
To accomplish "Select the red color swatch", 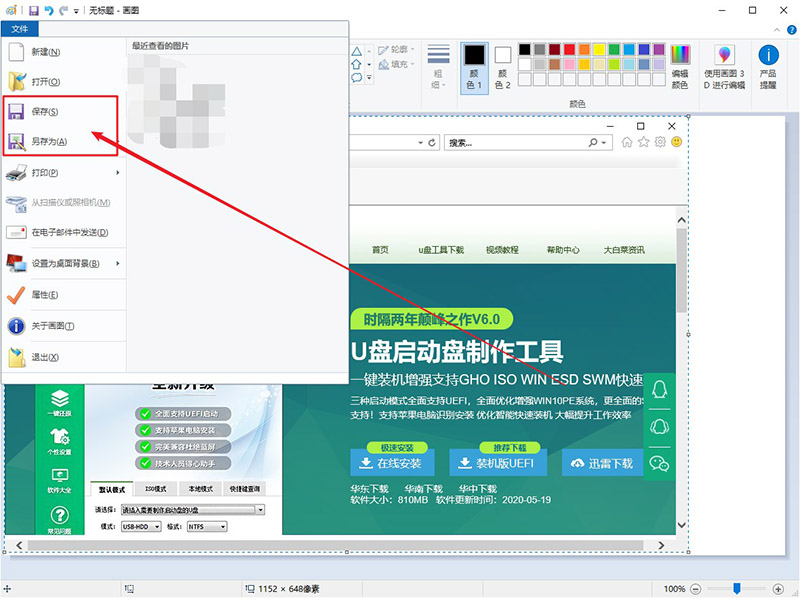I will (568, 49).
